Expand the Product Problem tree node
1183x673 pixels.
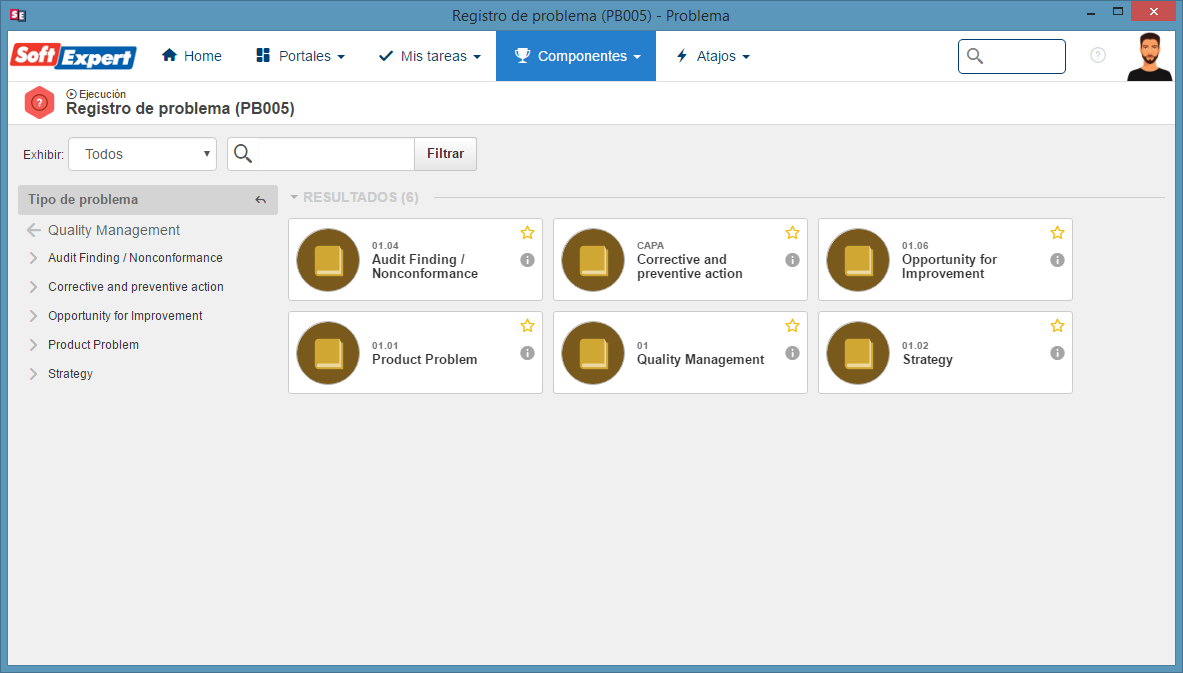(33, 345)
